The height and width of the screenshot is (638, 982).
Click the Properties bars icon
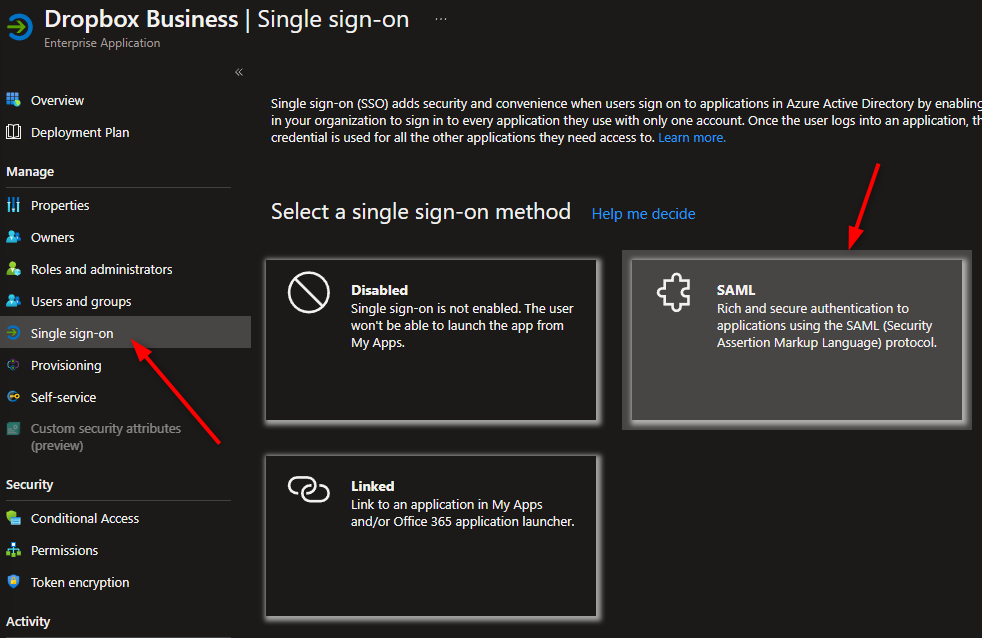14,205
